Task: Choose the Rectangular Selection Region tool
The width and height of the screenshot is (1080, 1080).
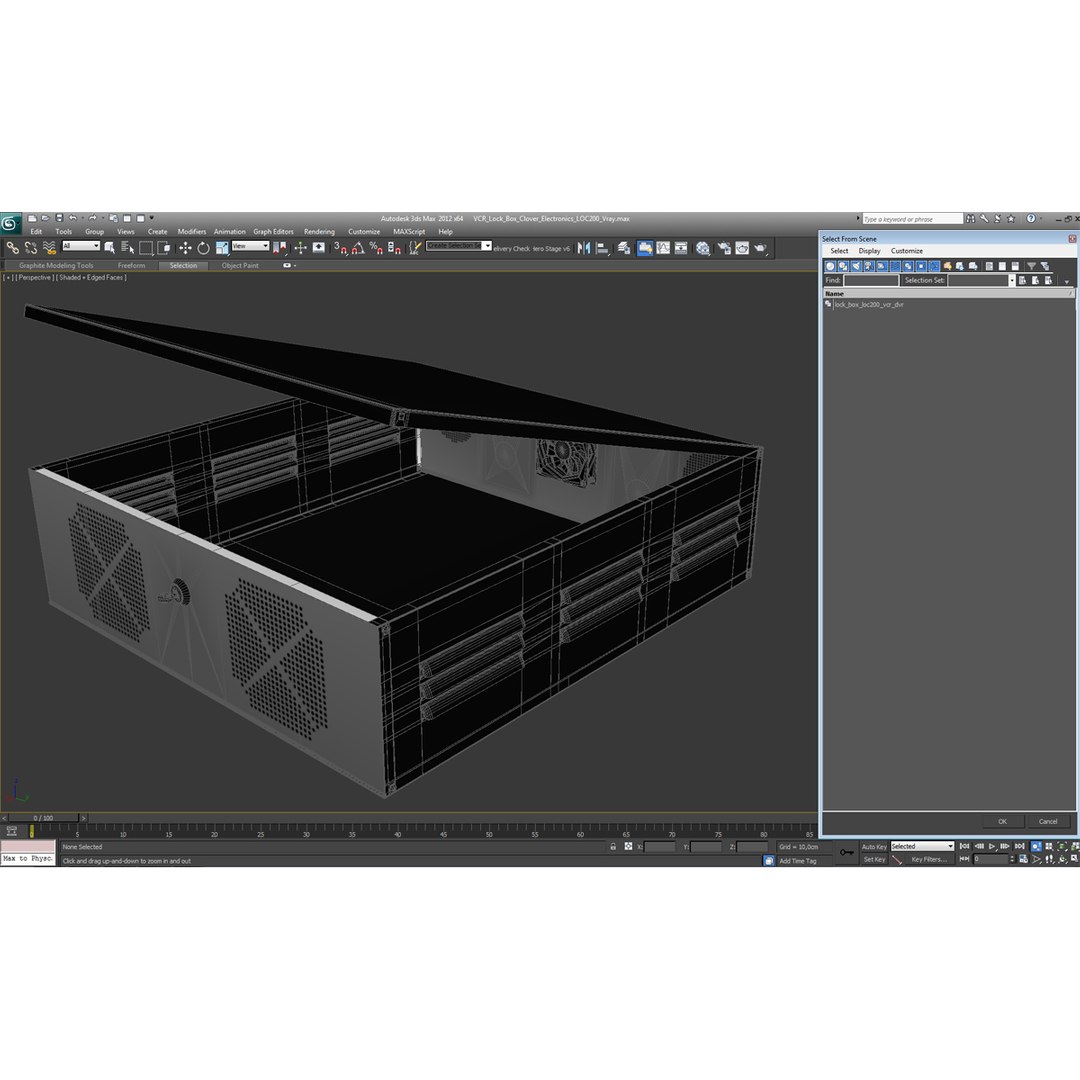Action: tap(146, 248)
